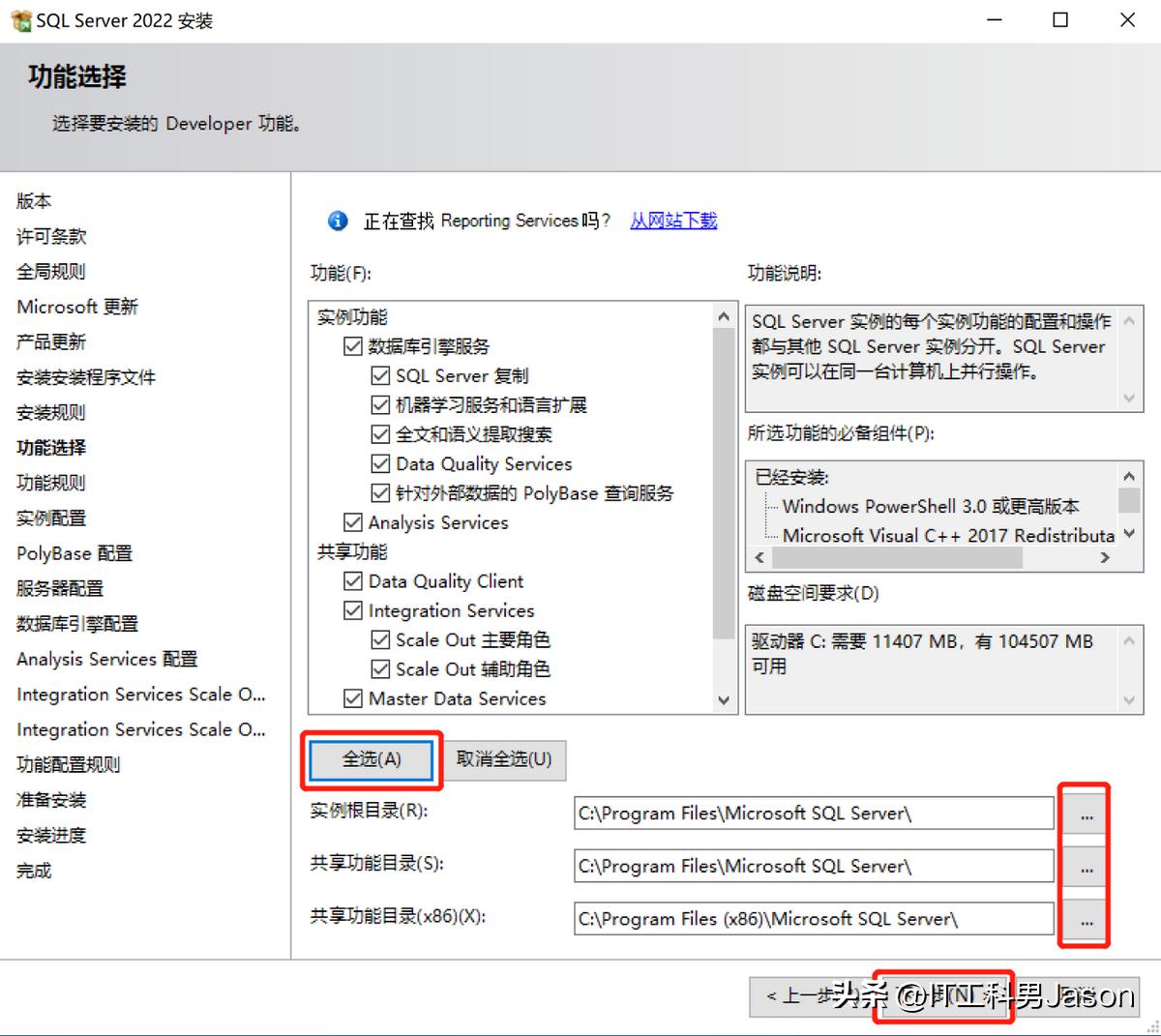Open browse dialog for 共享功能目录 path

click(1085, 866)
